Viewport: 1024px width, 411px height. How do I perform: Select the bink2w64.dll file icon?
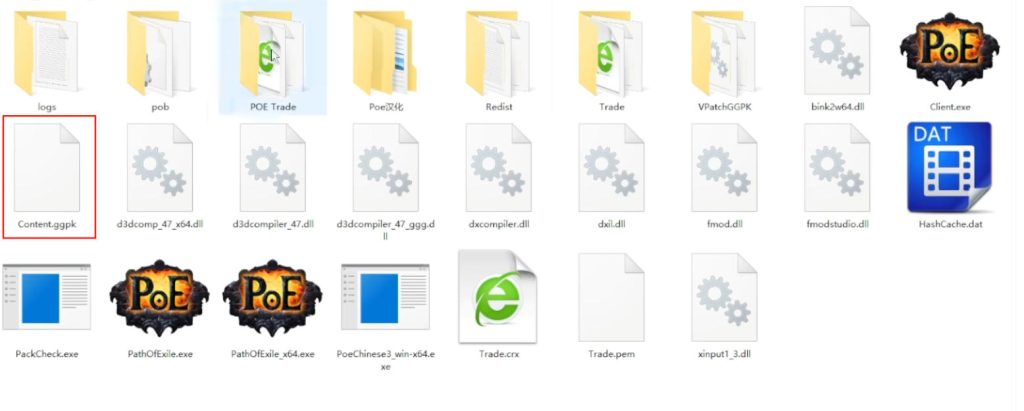[837, 50]
